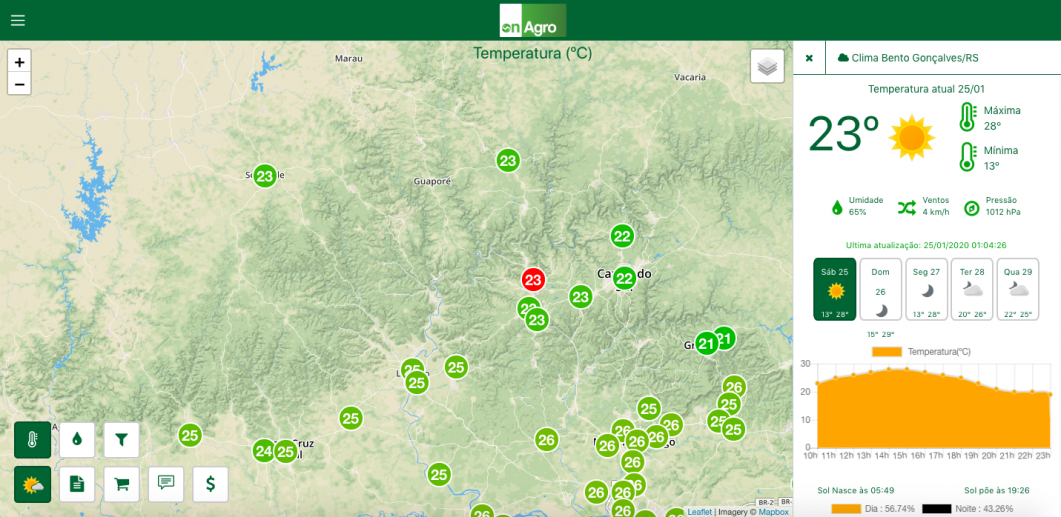The width and height of the screenshot is (1061, 517).
Task: Select the Ter 28 forecast day
Action: [x=972, y=289]
